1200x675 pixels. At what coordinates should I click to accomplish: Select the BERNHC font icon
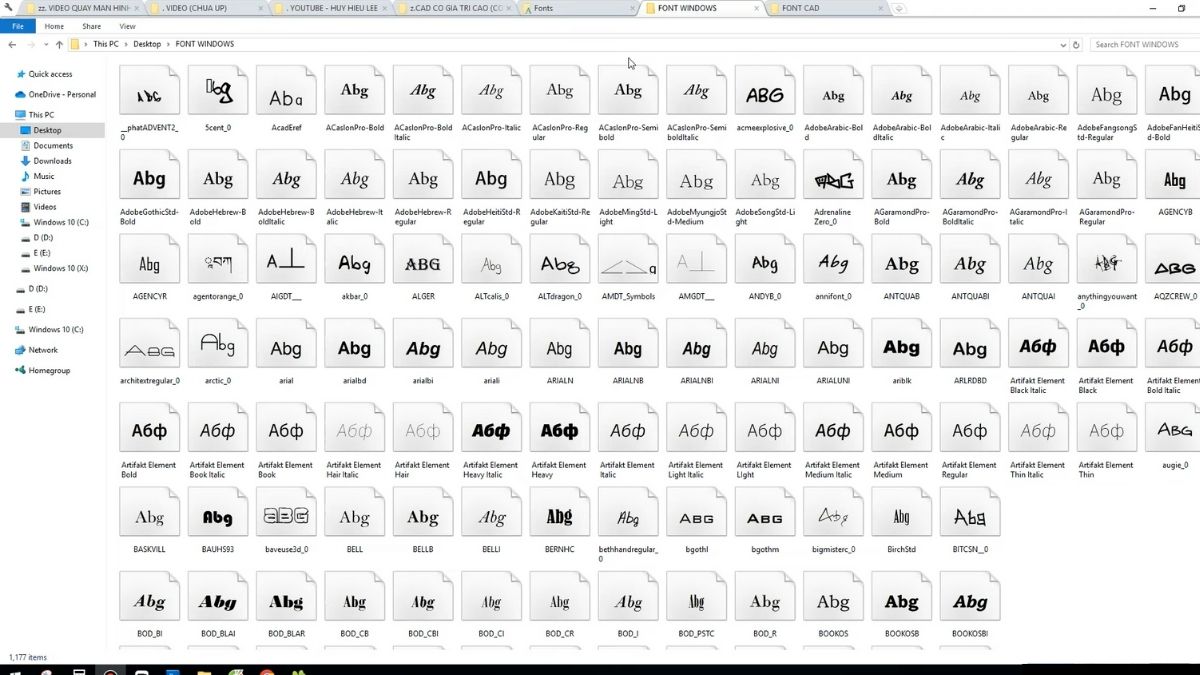click(560, 513)
